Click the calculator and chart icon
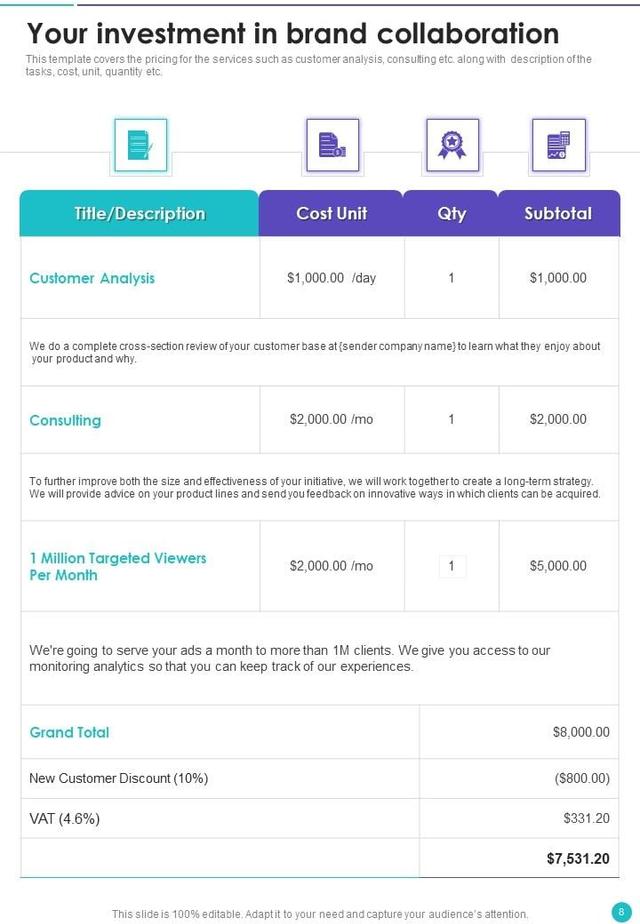The height and width of the screenshot is (924, 640). coord(558,145)
